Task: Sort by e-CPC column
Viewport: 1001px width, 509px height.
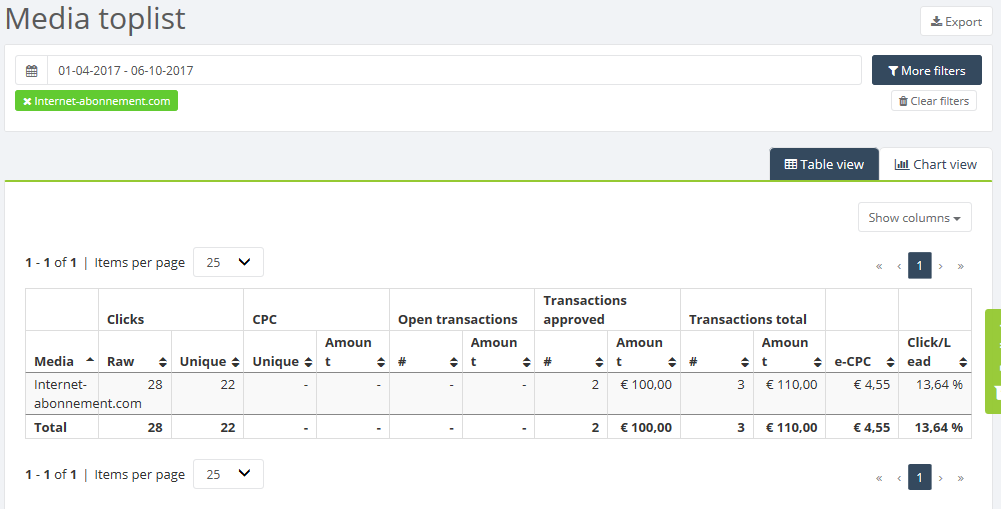Action: coord(891,362)
